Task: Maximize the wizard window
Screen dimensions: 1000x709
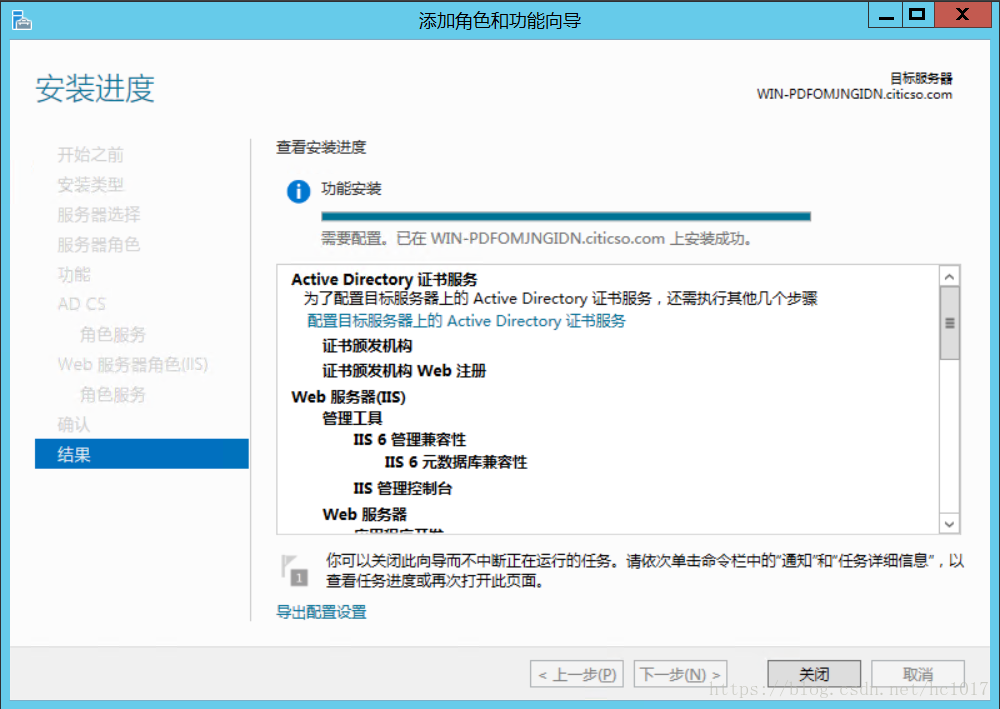Action: pos(917,14)
